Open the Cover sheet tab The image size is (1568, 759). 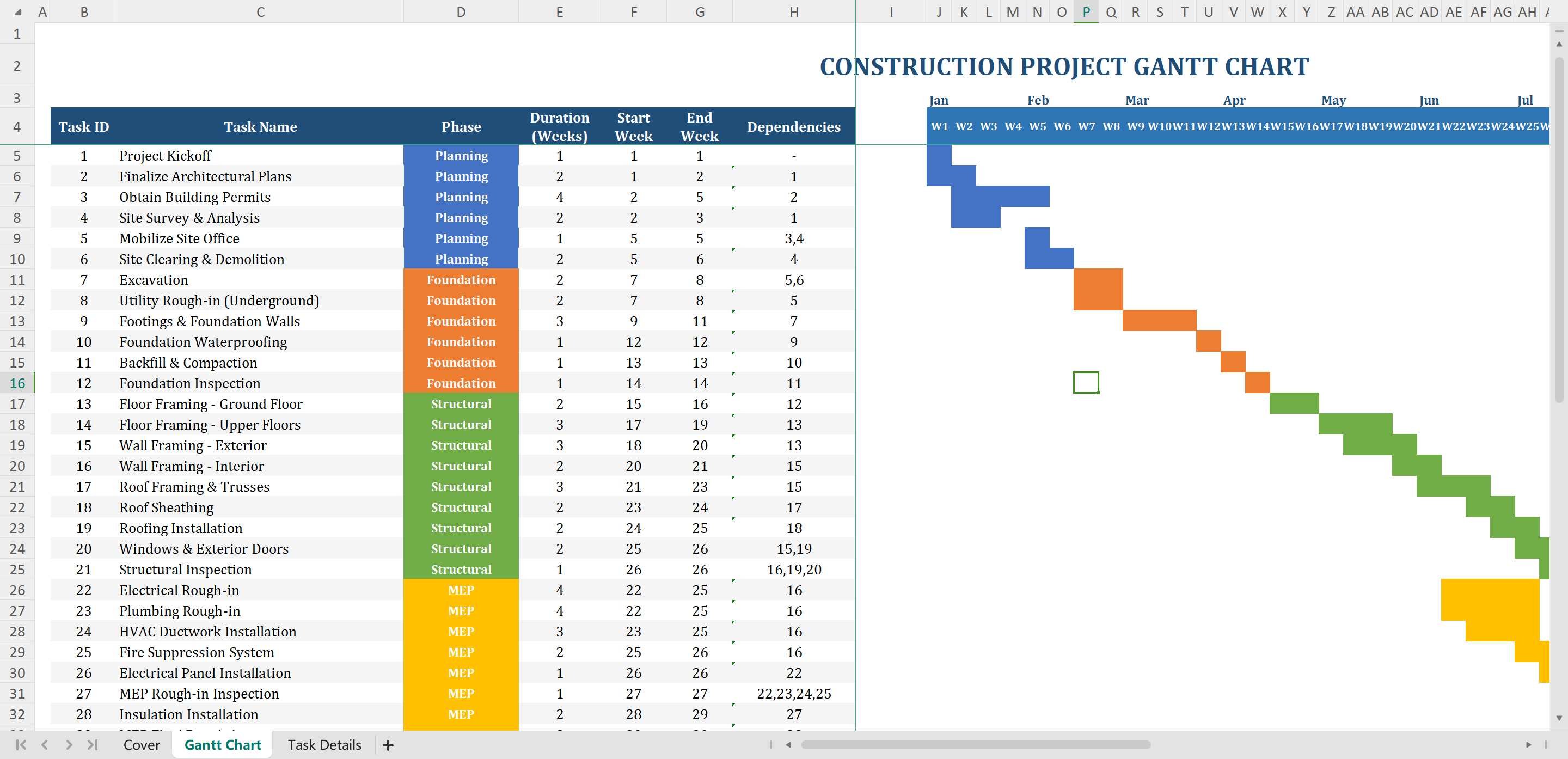click(x=141, y=744)
